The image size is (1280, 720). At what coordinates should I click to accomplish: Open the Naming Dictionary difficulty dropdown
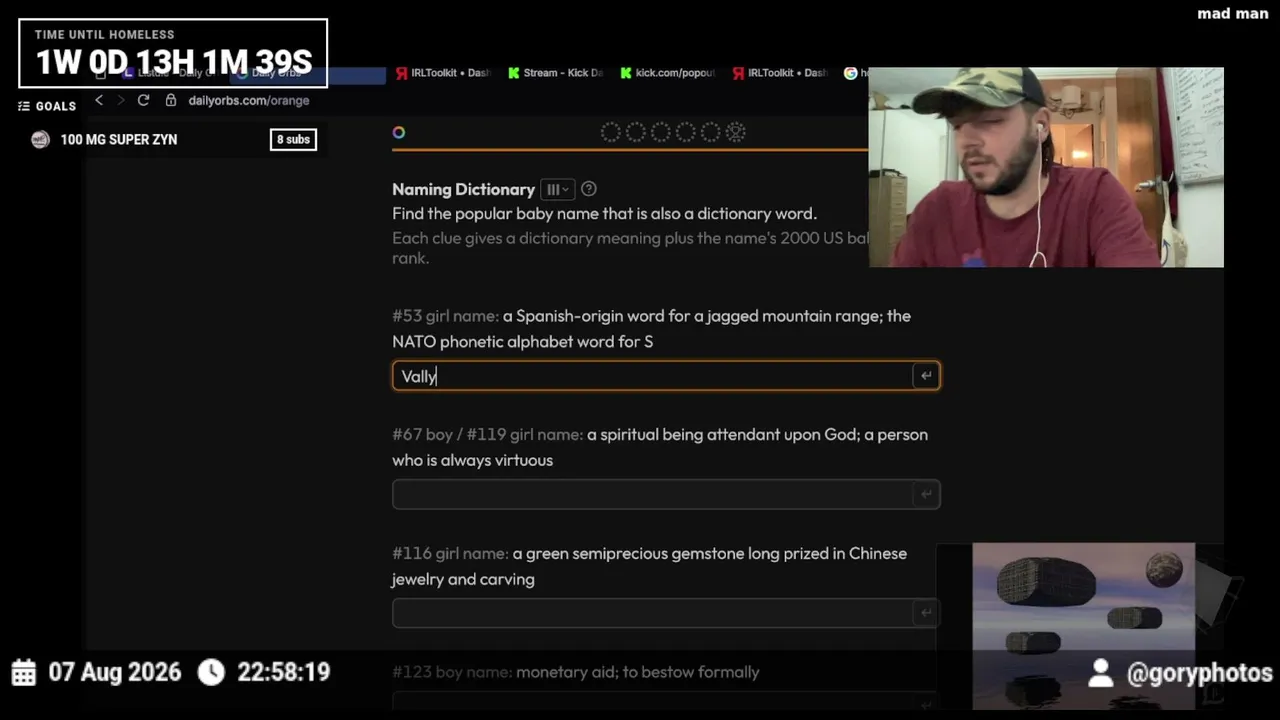(x=557, y=189)
